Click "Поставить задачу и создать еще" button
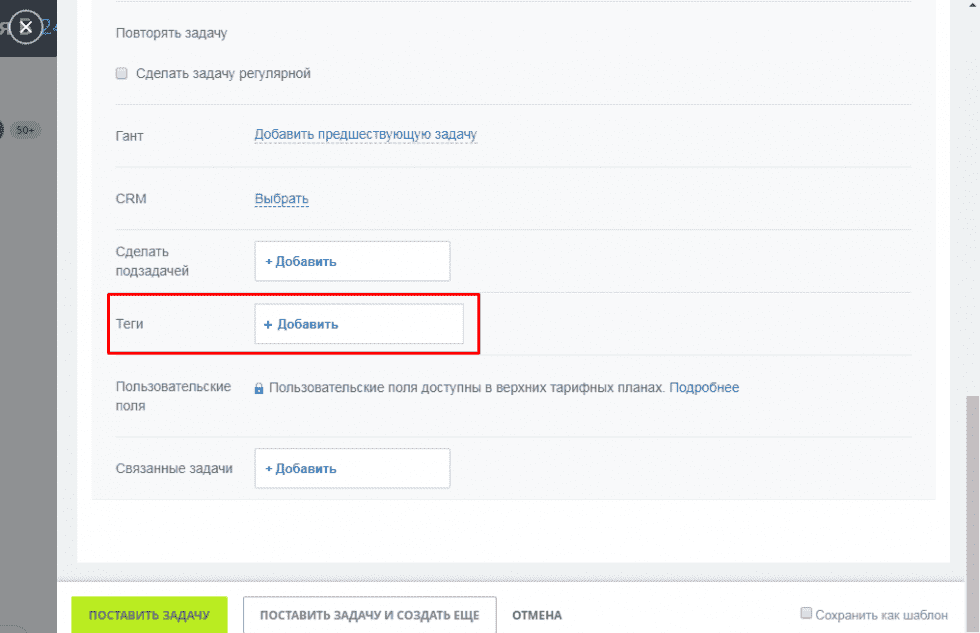Viewport: 980px width, 633px height. tap(369, 615)
